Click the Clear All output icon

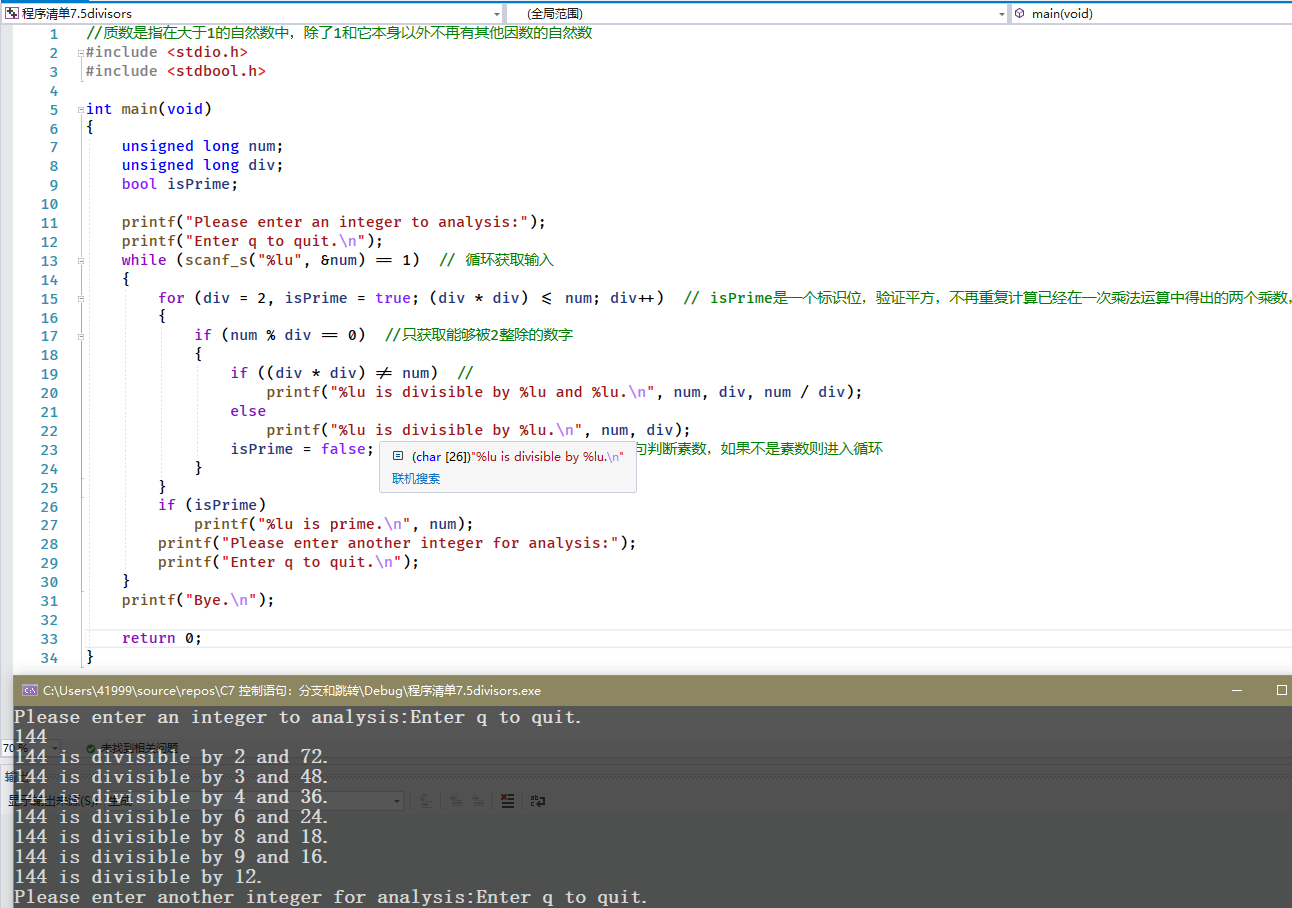click(507, 800)
